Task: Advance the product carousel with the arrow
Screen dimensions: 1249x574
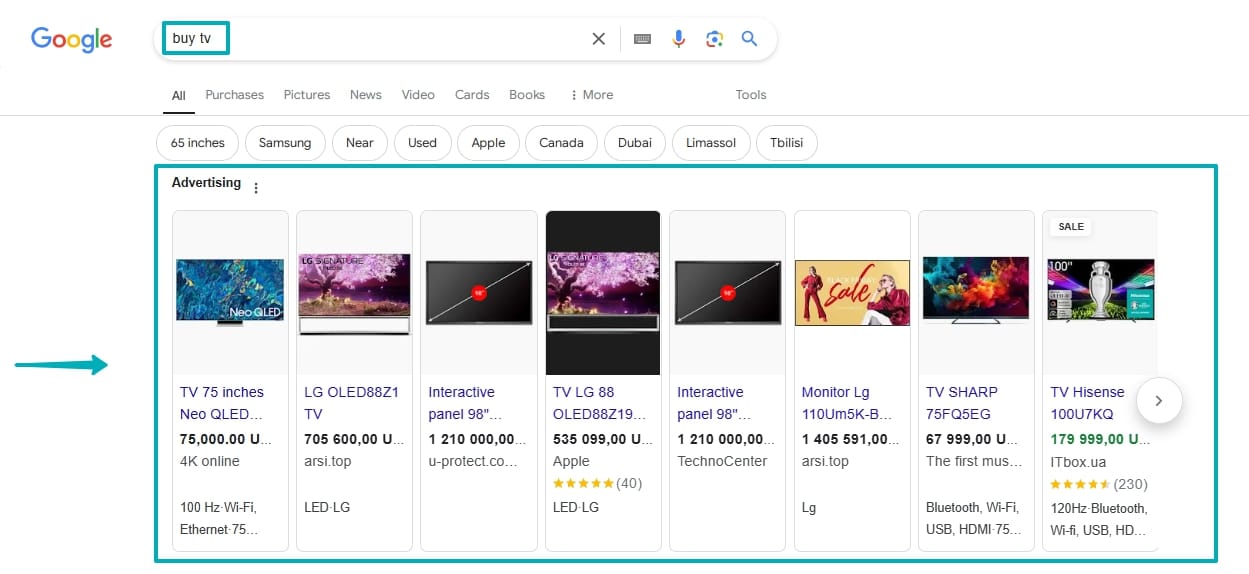Action: (x=1159, y=401)
